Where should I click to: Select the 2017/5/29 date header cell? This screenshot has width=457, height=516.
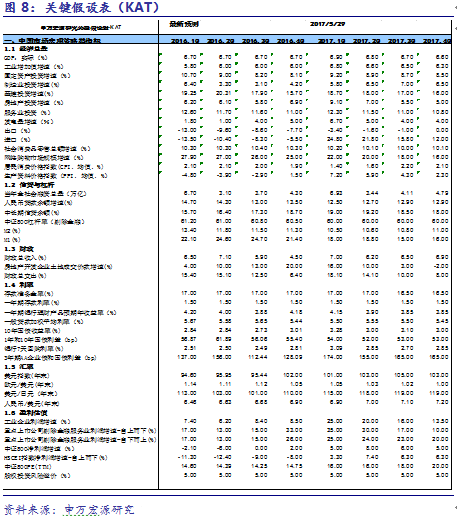coord(327,24)
